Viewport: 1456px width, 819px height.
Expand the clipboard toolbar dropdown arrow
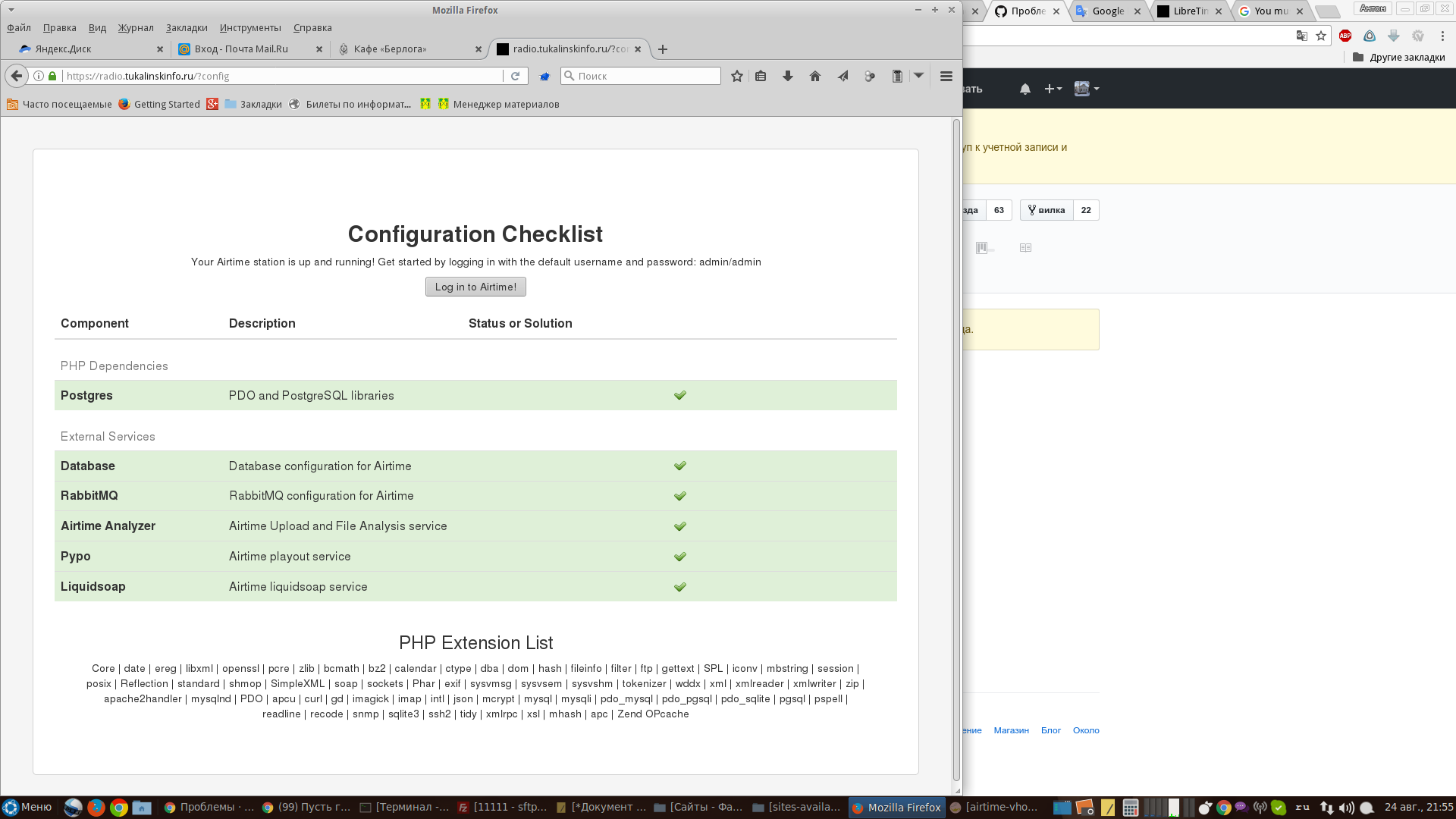(918, 76)
